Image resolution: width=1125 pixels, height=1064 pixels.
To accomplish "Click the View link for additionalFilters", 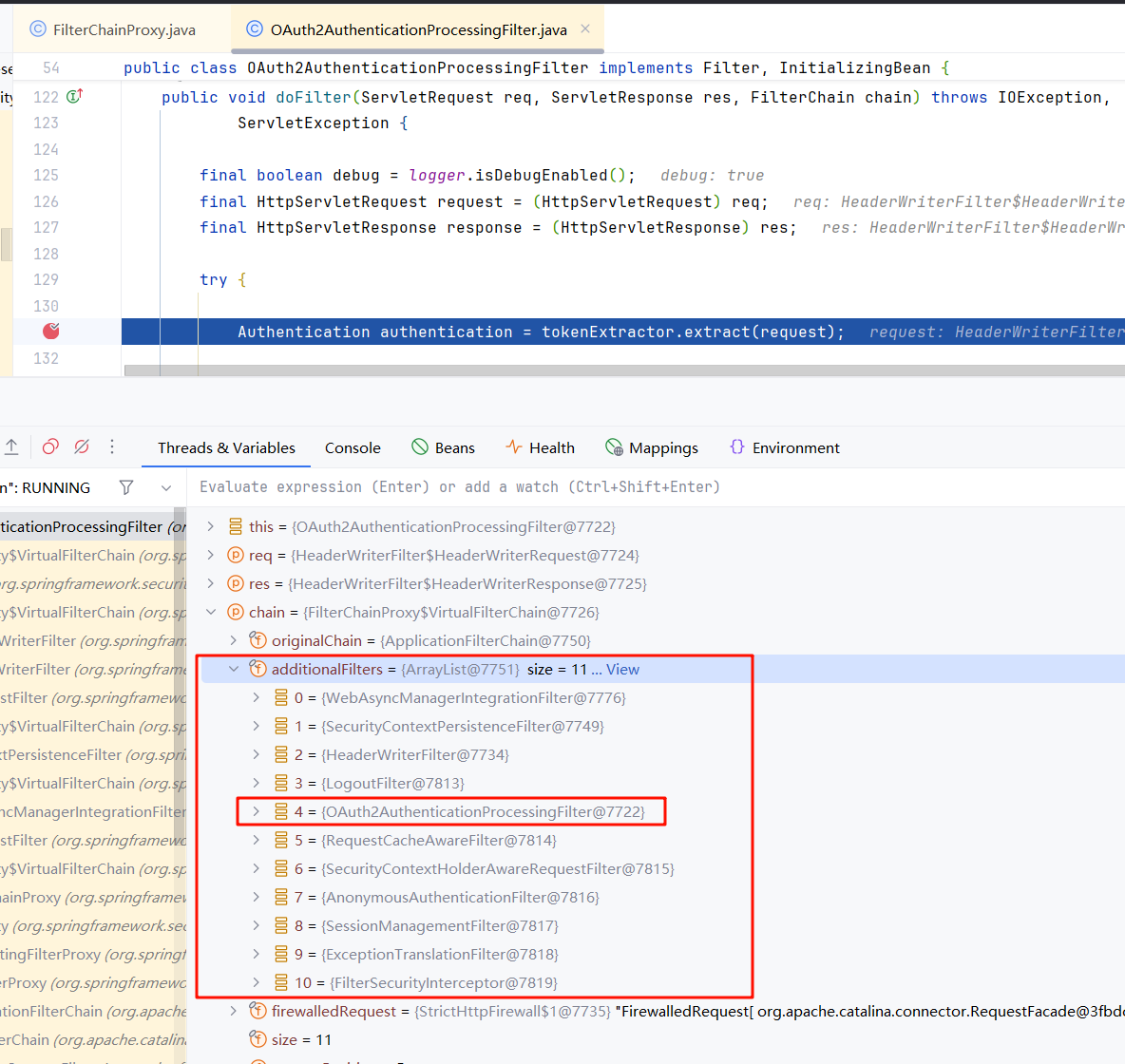I will click(622, 670).
